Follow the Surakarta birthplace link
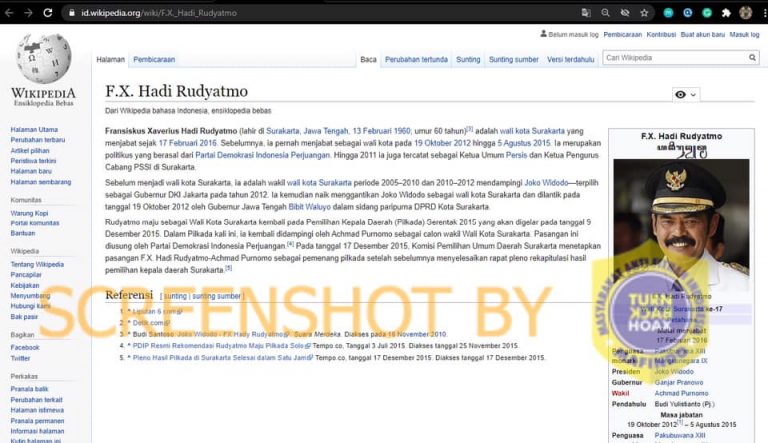Image resolution: width=768 pixels, height=443 pixels. pos(283,131)
